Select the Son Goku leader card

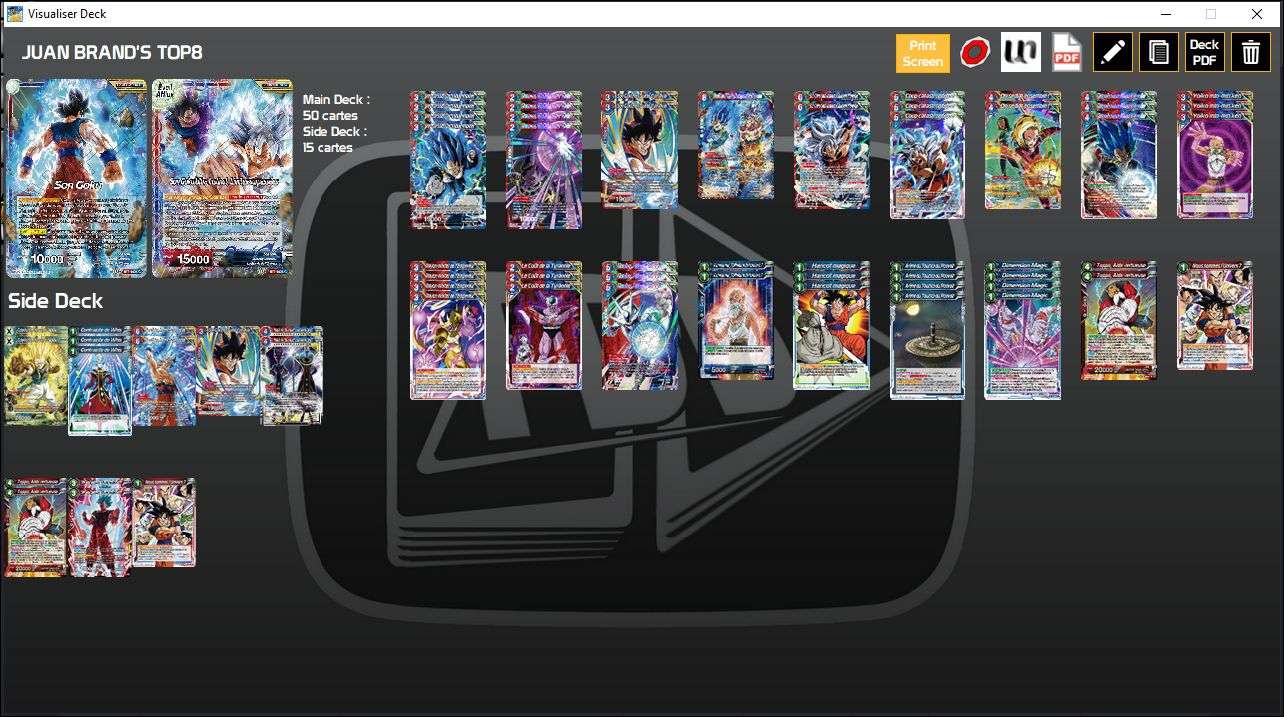[x=75, y=180]
